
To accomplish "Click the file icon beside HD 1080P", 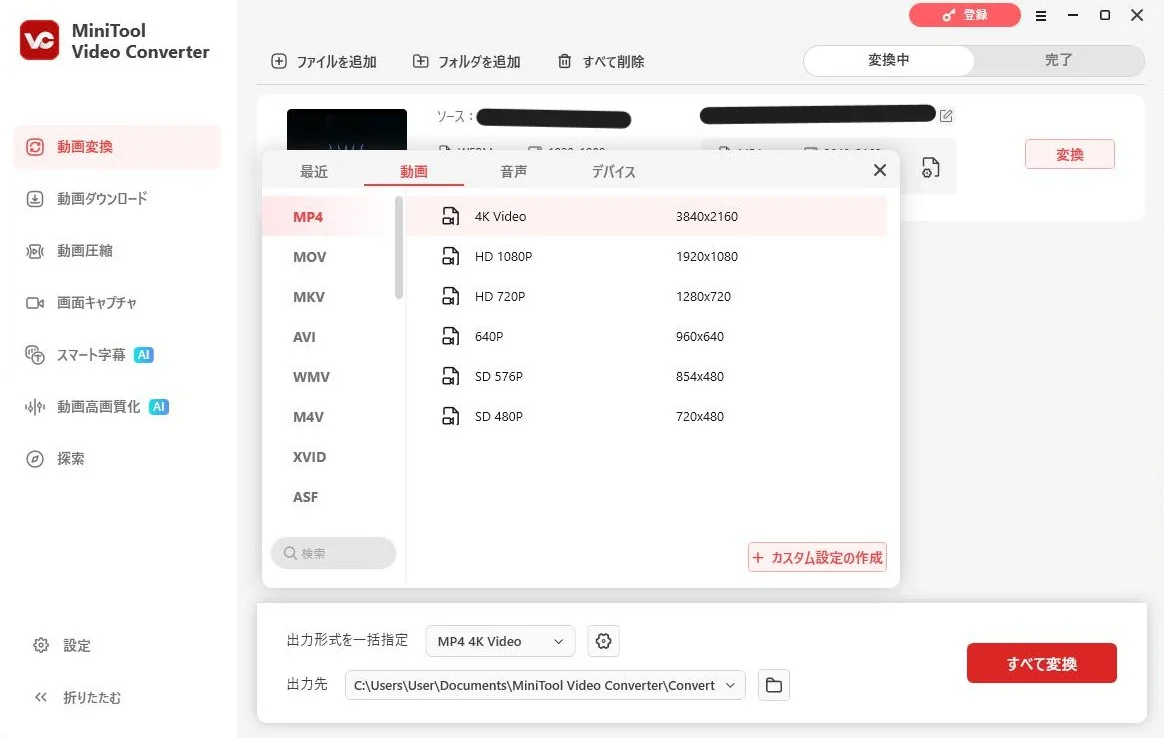I will pyautogui.click(x=450, y=256).
